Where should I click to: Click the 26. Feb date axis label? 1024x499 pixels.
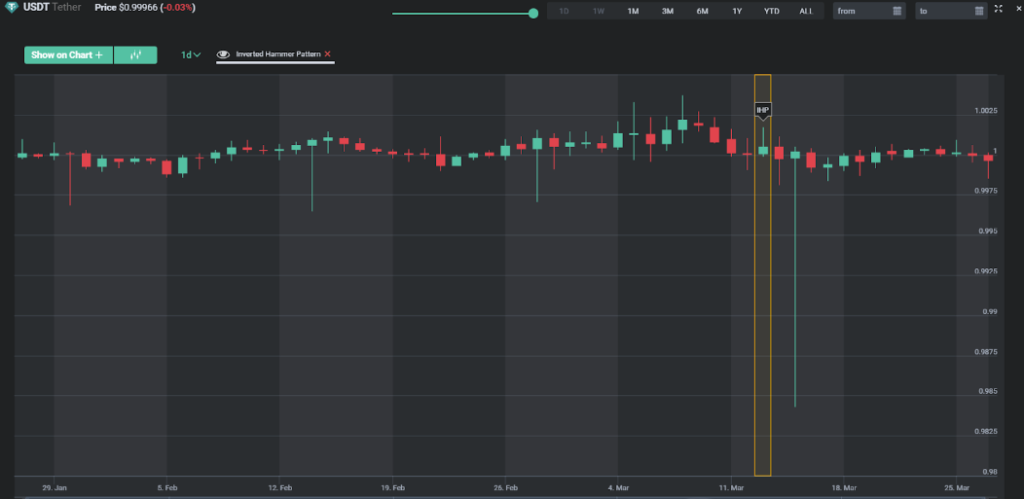pyautogui.click(x=505, y=488)
